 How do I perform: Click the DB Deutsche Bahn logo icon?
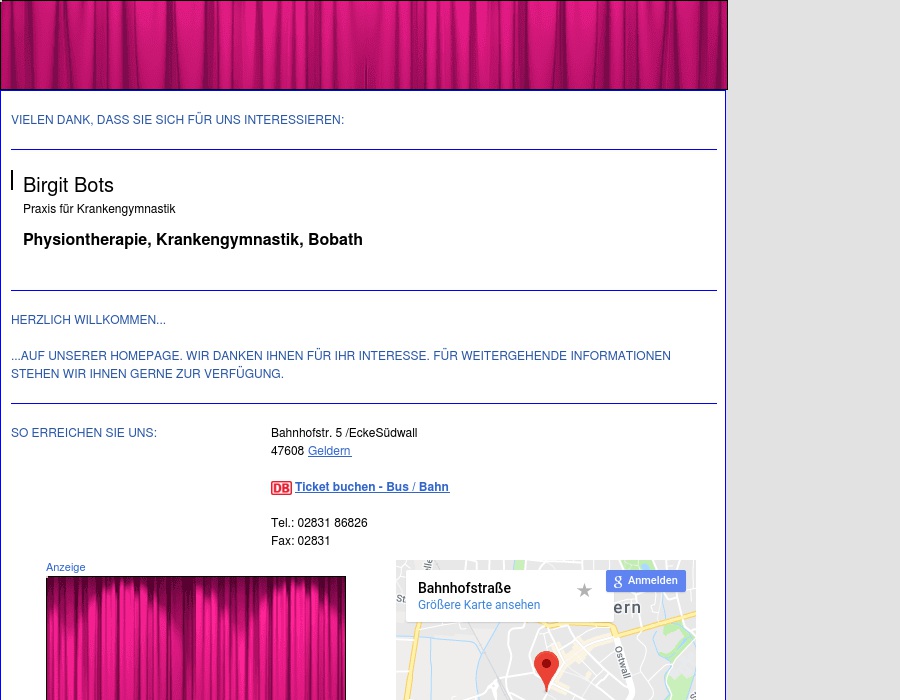coord(281,488)
